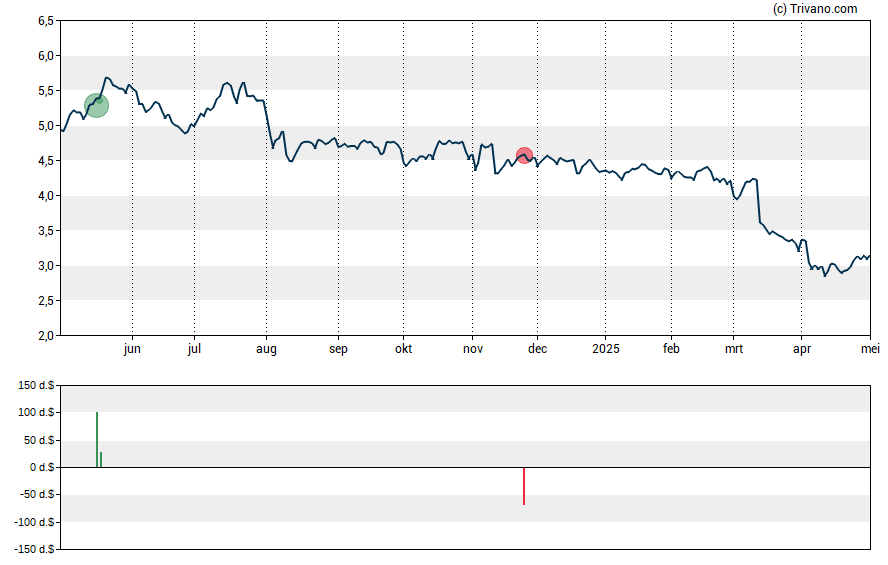Click the 2,0 price axis label
Viewport: 888px width, 565px height.
click(x=46, y=336)
